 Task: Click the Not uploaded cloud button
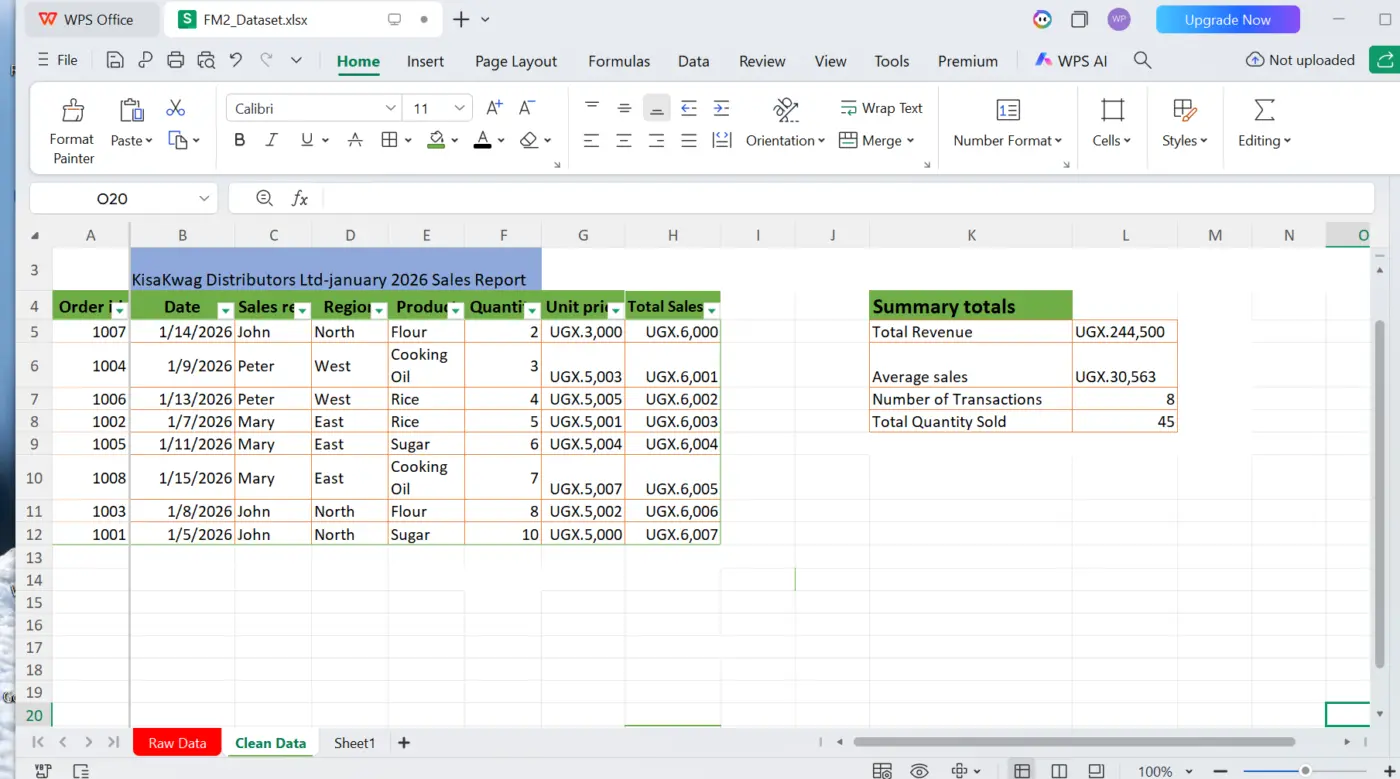tap(1300, 60)
